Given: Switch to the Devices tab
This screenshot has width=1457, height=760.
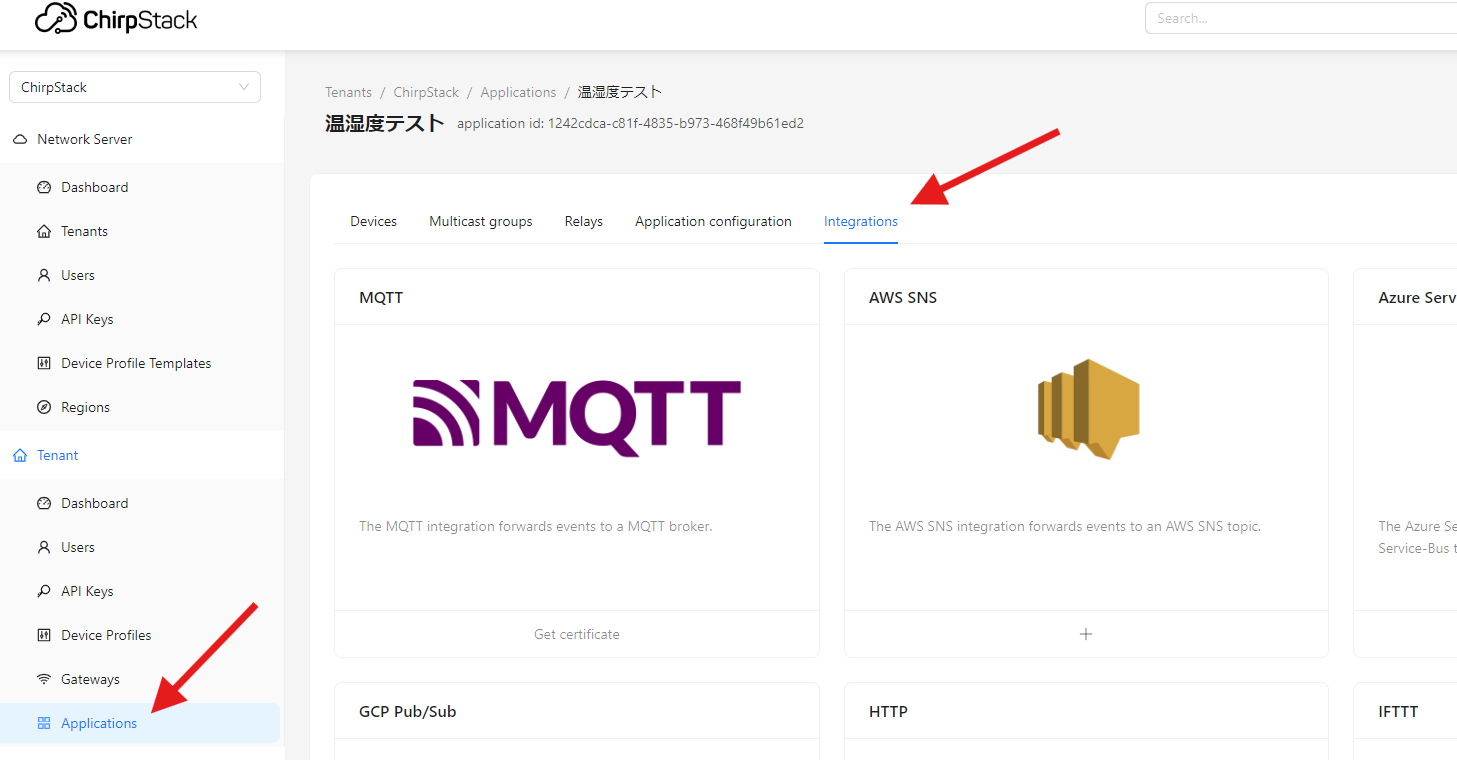Looking at the screenshot, I should (373, 221).
